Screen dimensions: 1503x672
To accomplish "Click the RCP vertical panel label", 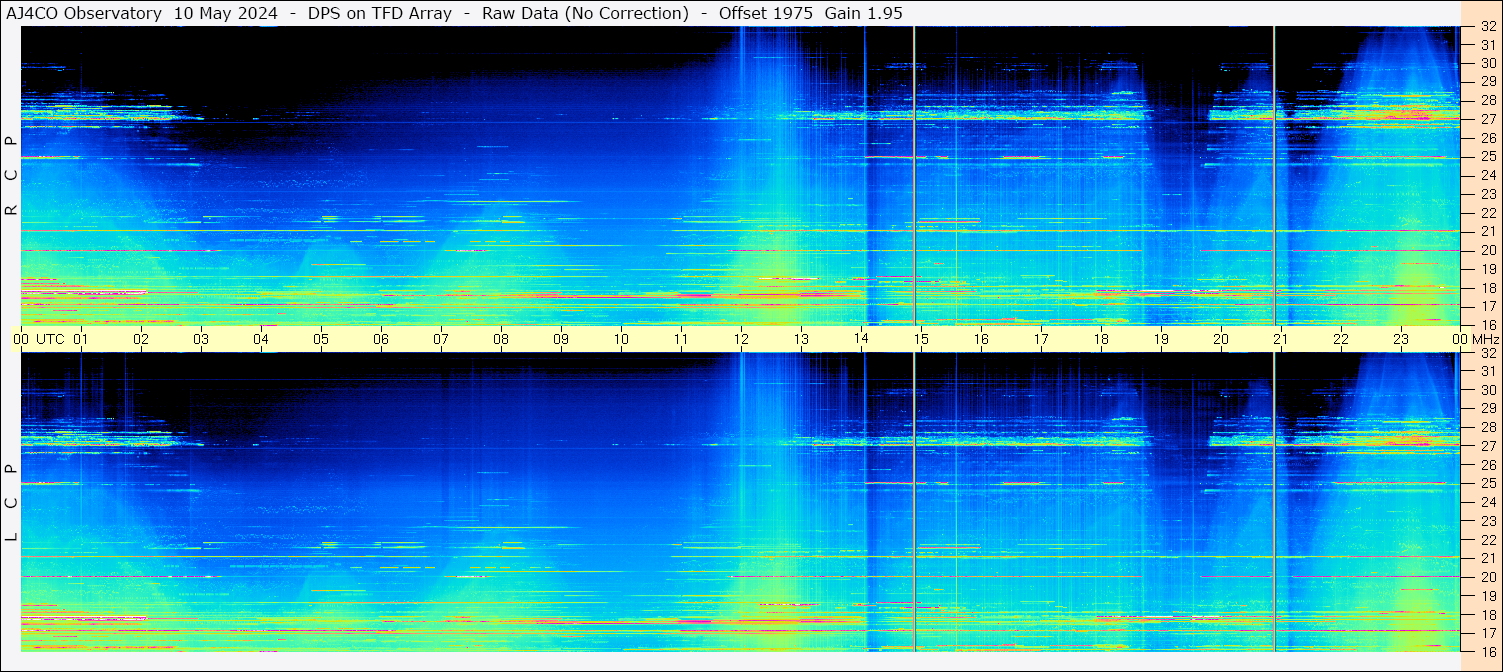I will click(x=11, y=176).
